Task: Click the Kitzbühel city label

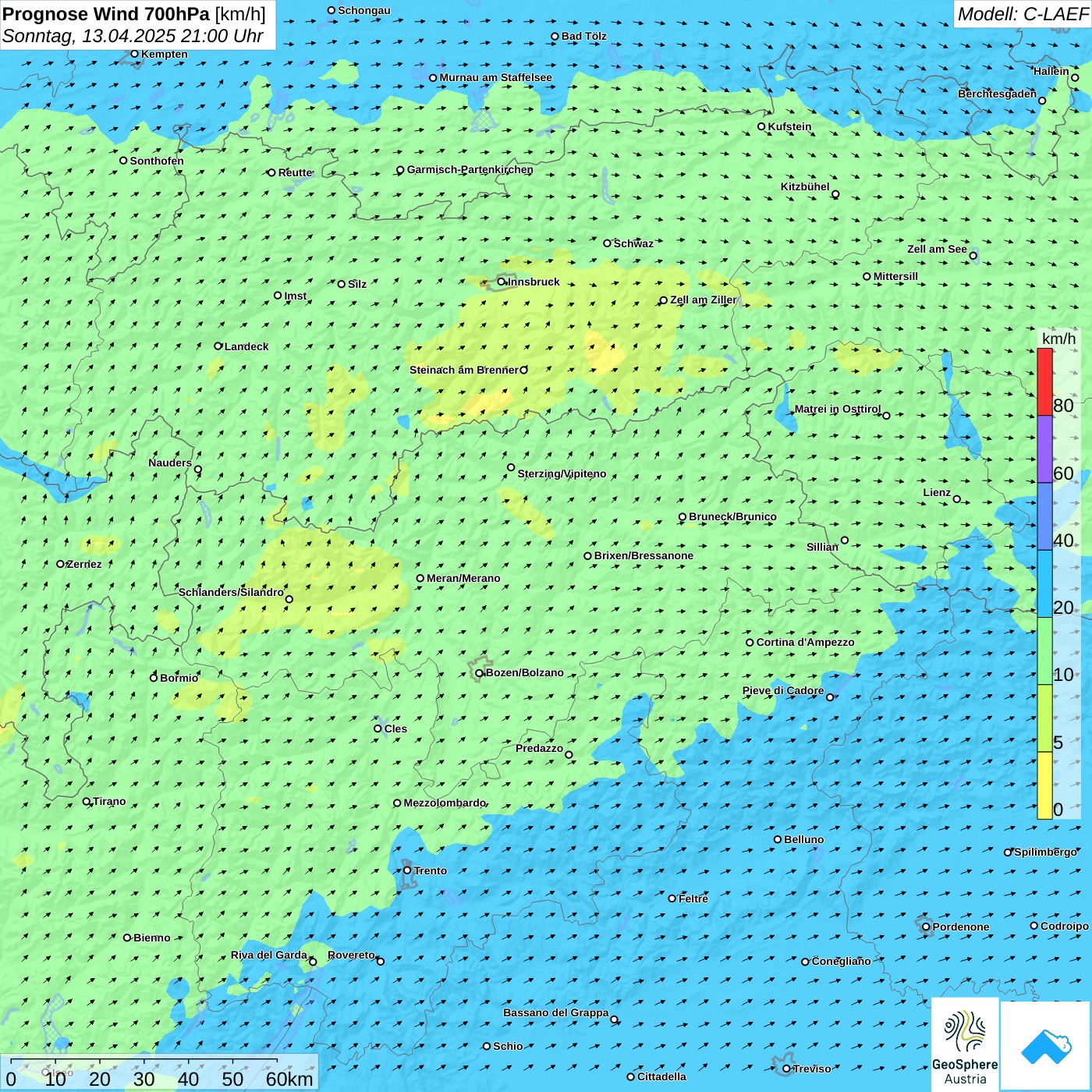Action: pos(805,186)
